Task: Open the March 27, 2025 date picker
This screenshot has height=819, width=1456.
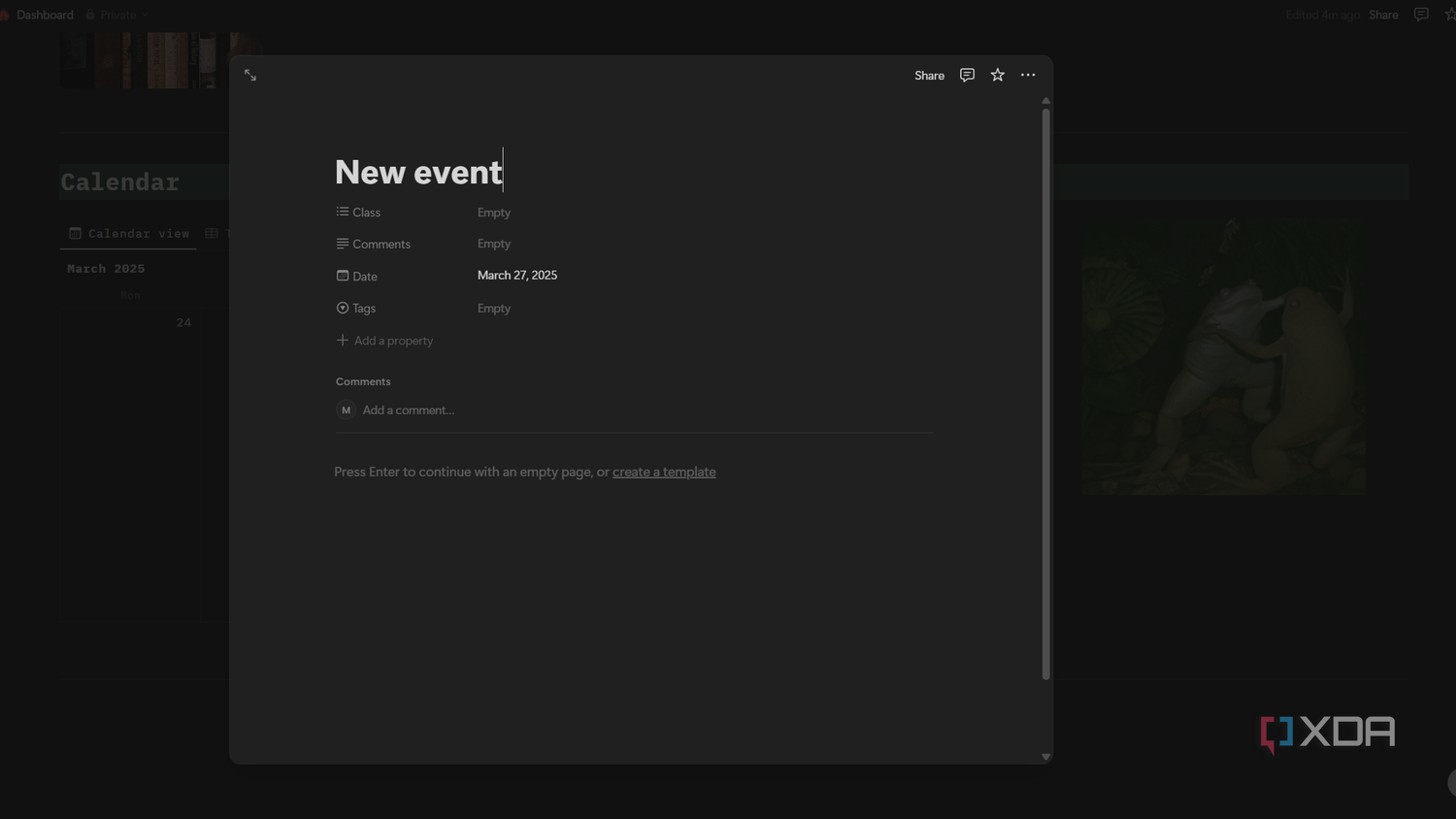Action: click(x=517, y=276)
